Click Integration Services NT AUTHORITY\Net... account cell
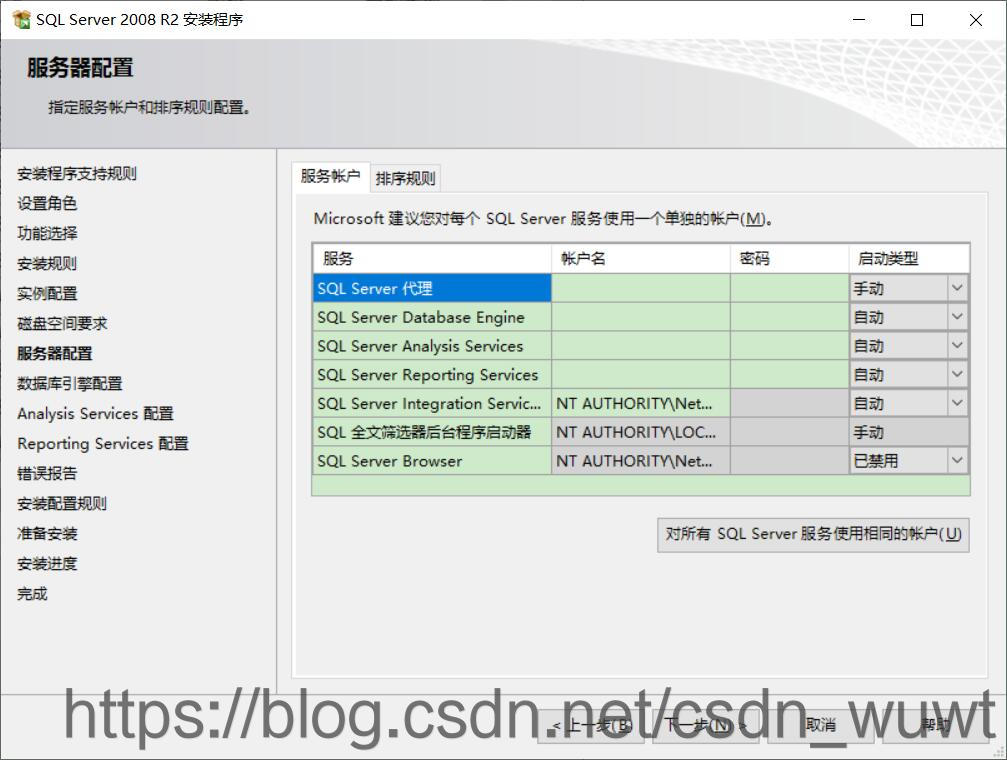The image size is (1007, 760). tap(641, 403)
